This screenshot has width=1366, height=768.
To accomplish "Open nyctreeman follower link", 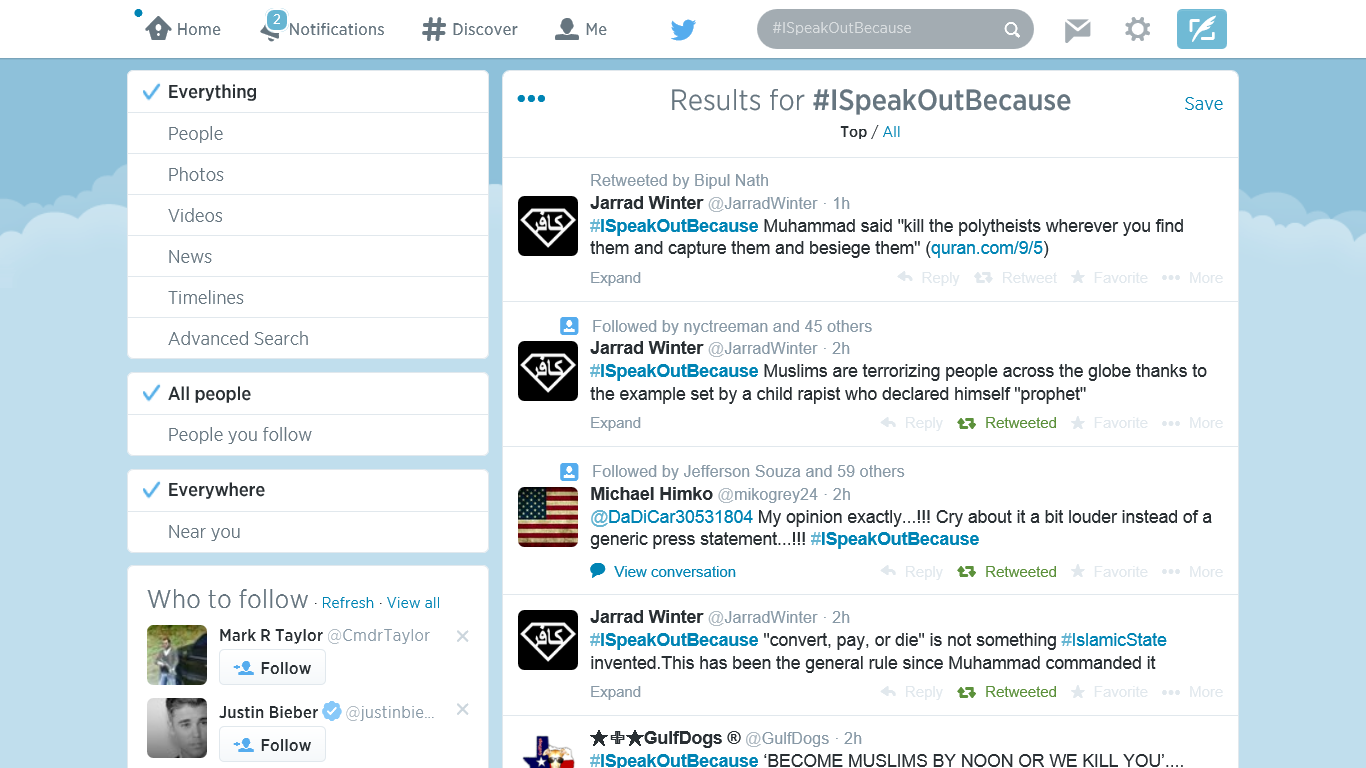I will click(x=726, y=327).
